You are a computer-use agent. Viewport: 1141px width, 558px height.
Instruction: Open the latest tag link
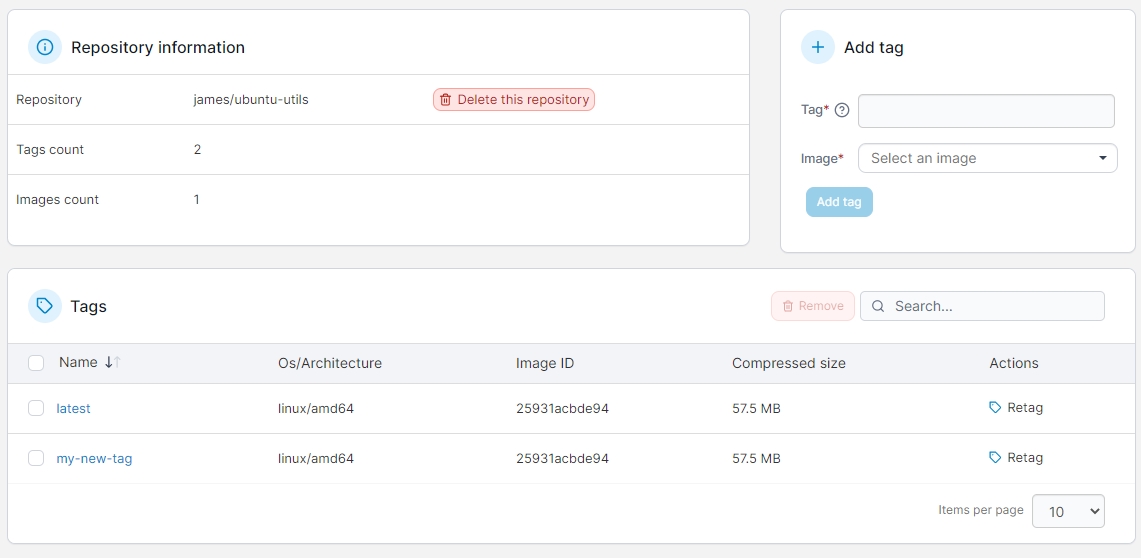[73, 408]
